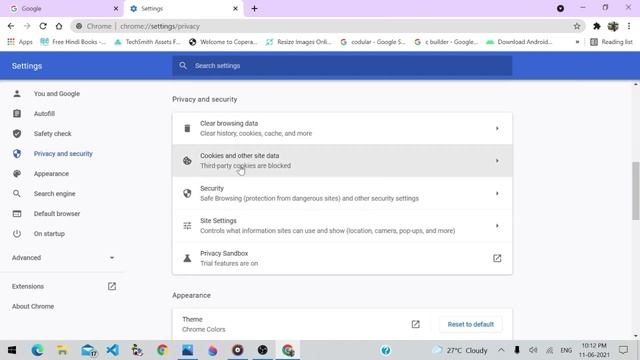Open You and Google section
The height and width of the screenshot is (360, 640).
[57, 93]
